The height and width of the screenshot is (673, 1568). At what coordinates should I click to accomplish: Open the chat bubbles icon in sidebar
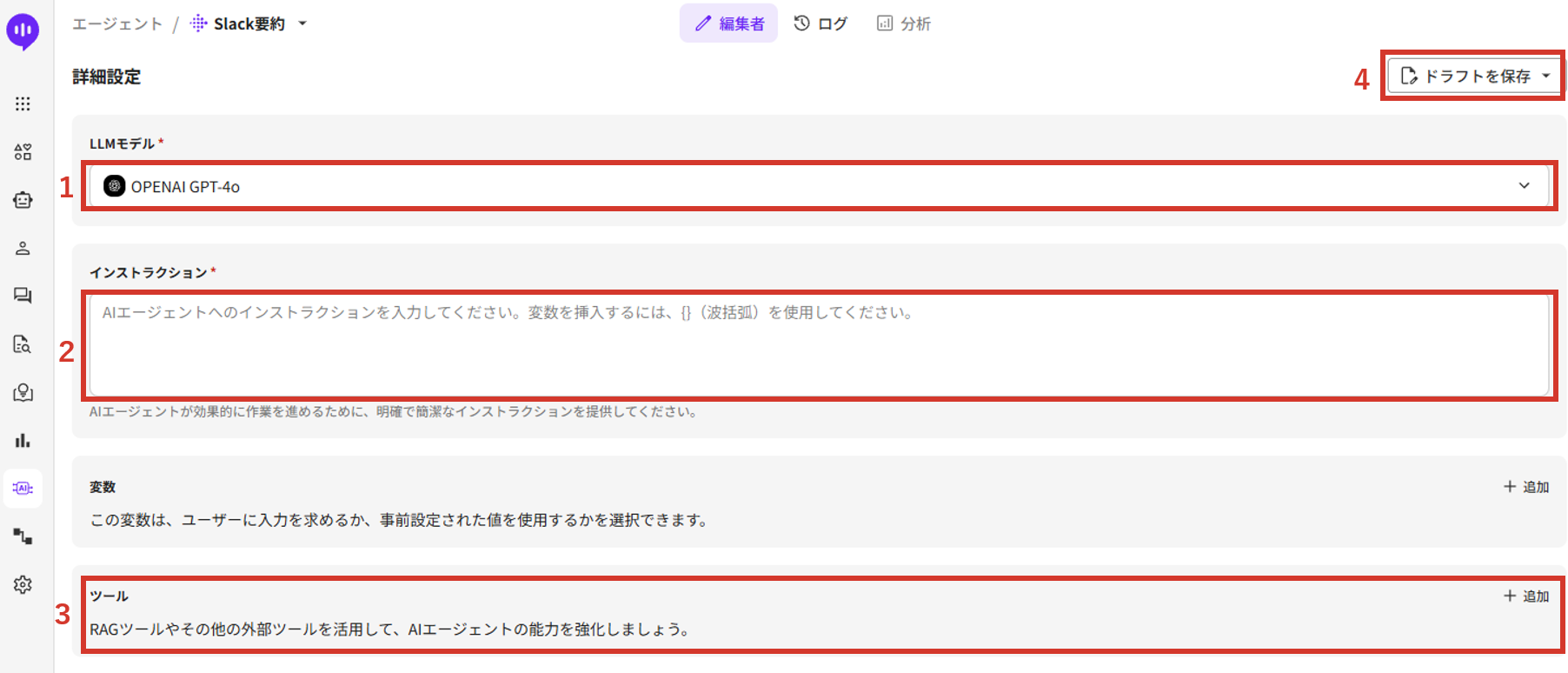coord(23,296)
